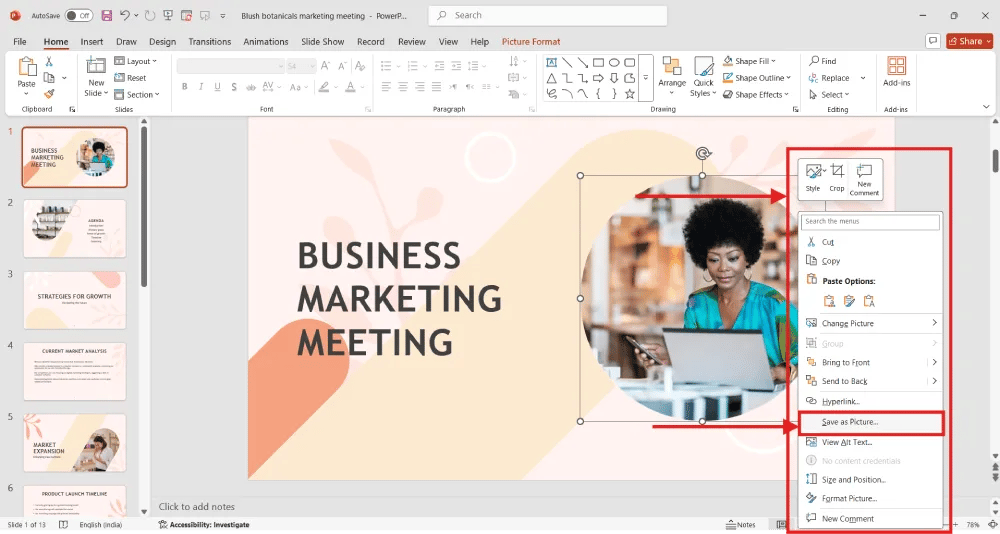Toggle the AutoSave switch
Screen dimensions: 1000x534
pos(79,15)
